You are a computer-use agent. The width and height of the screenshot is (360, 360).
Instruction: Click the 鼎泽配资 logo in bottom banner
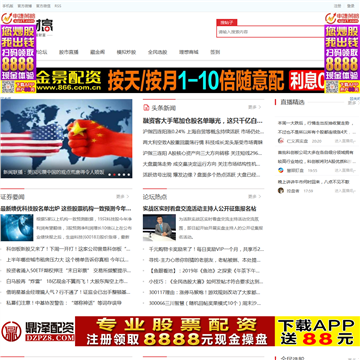coord(37,331)
